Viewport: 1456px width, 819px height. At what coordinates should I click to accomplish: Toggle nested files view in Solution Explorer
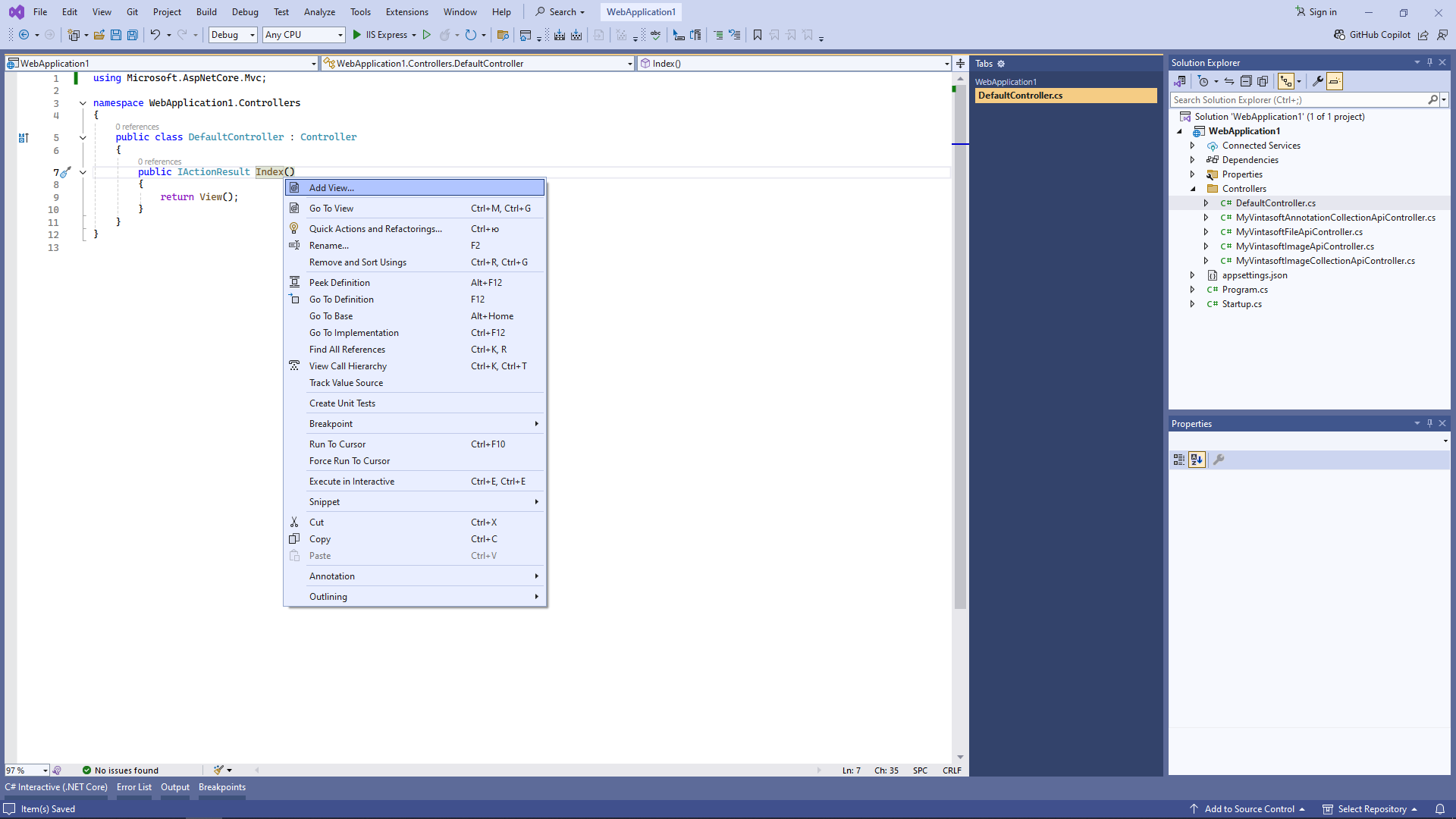pos(1286,81)
